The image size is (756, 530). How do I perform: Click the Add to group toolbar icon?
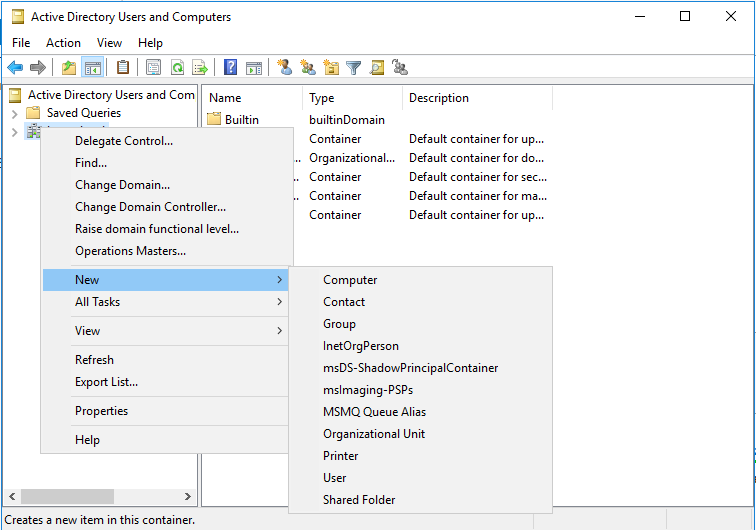400,67
